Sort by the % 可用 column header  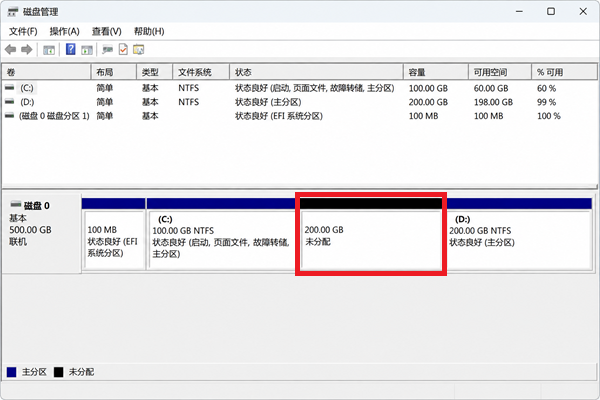point(564,72)
